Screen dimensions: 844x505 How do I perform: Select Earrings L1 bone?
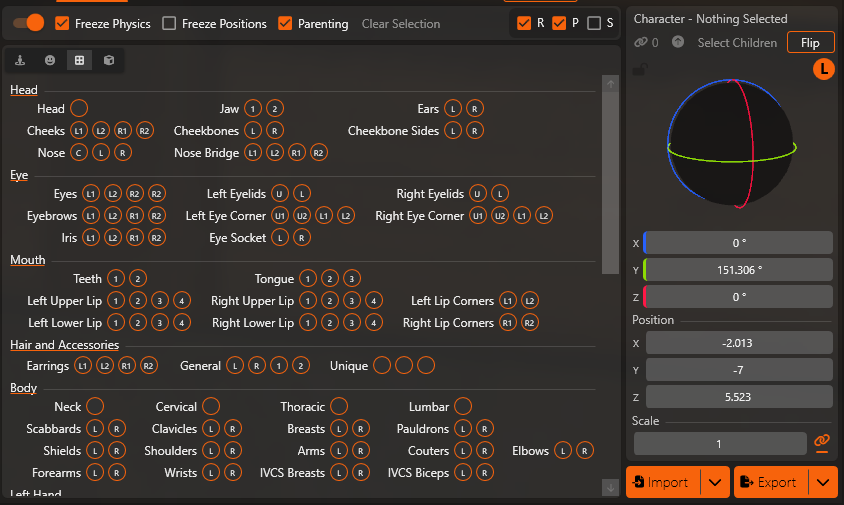point(82,366)
